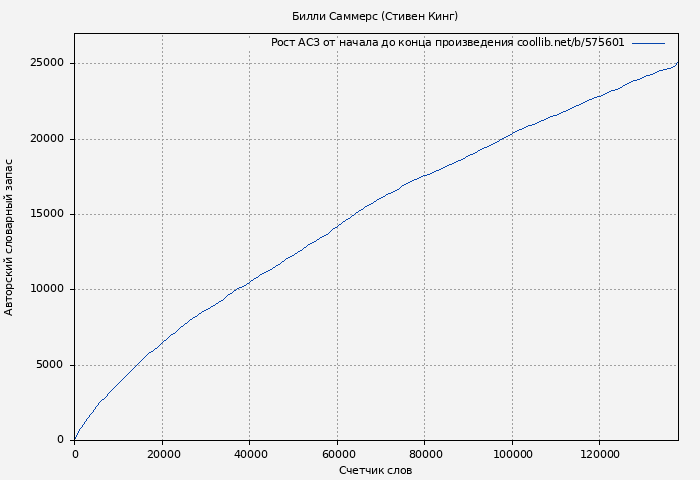The width and height of the screenshot is (700, 480).
Task: Click the 0 tick on vertical axis
Action: [62, 440]
